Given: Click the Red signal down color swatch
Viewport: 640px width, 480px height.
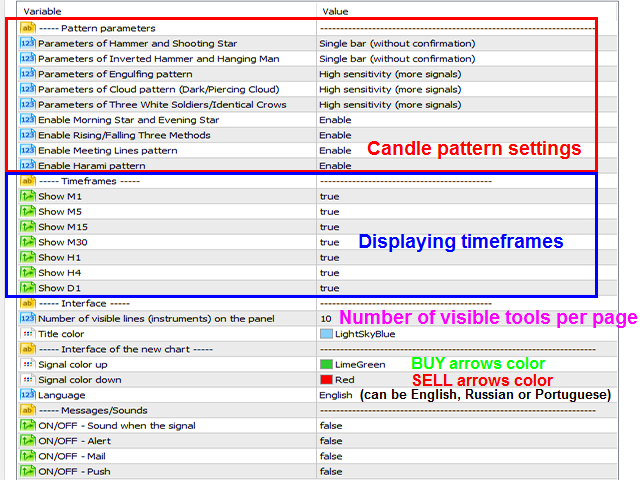Looking at the screenshot, I should pos(326,380).
